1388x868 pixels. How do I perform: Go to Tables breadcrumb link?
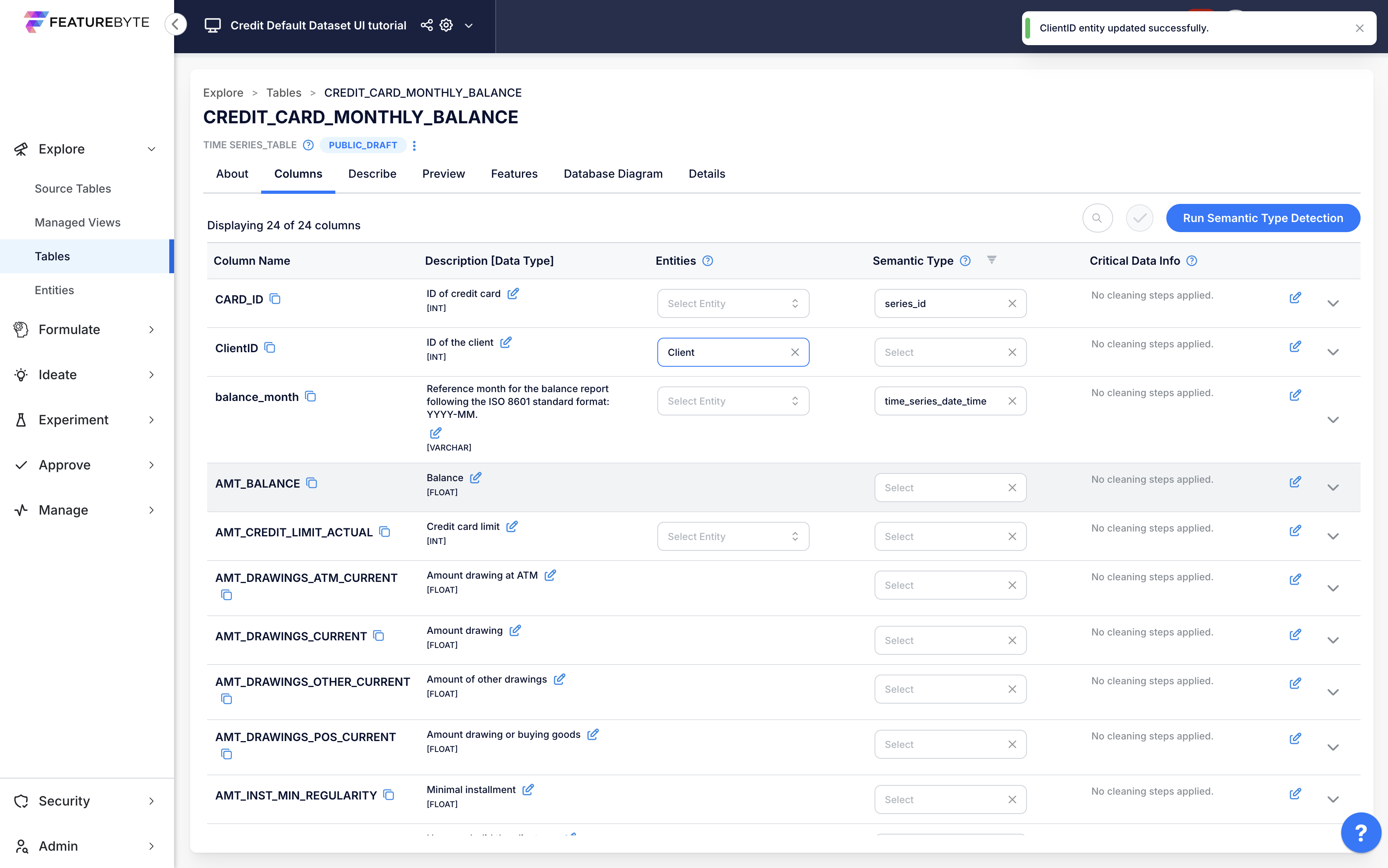click(x=284, y=93)
